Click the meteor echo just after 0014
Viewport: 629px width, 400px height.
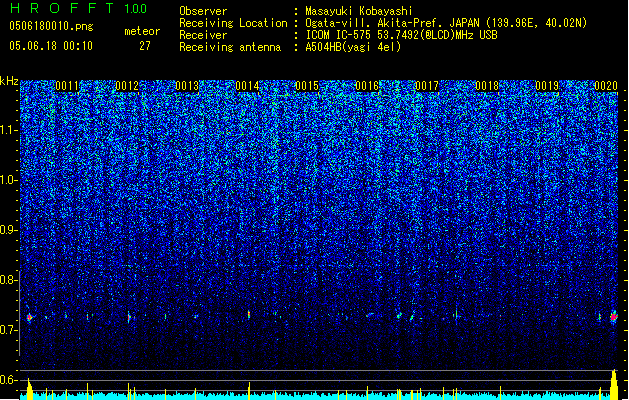tap(249, 314)
